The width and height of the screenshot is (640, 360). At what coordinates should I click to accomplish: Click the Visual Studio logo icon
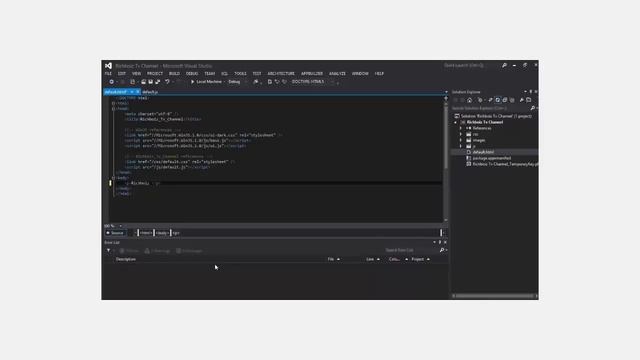[x=108, y=66]
